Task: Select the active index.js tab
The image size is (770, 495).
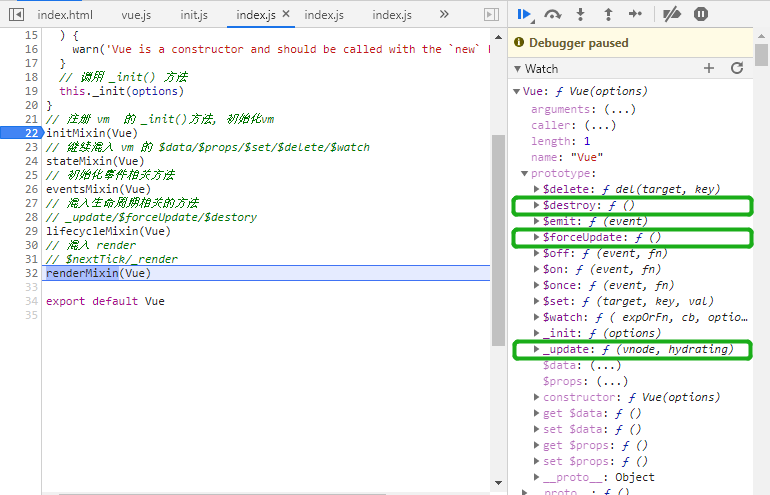Action: tap(256, 15)
